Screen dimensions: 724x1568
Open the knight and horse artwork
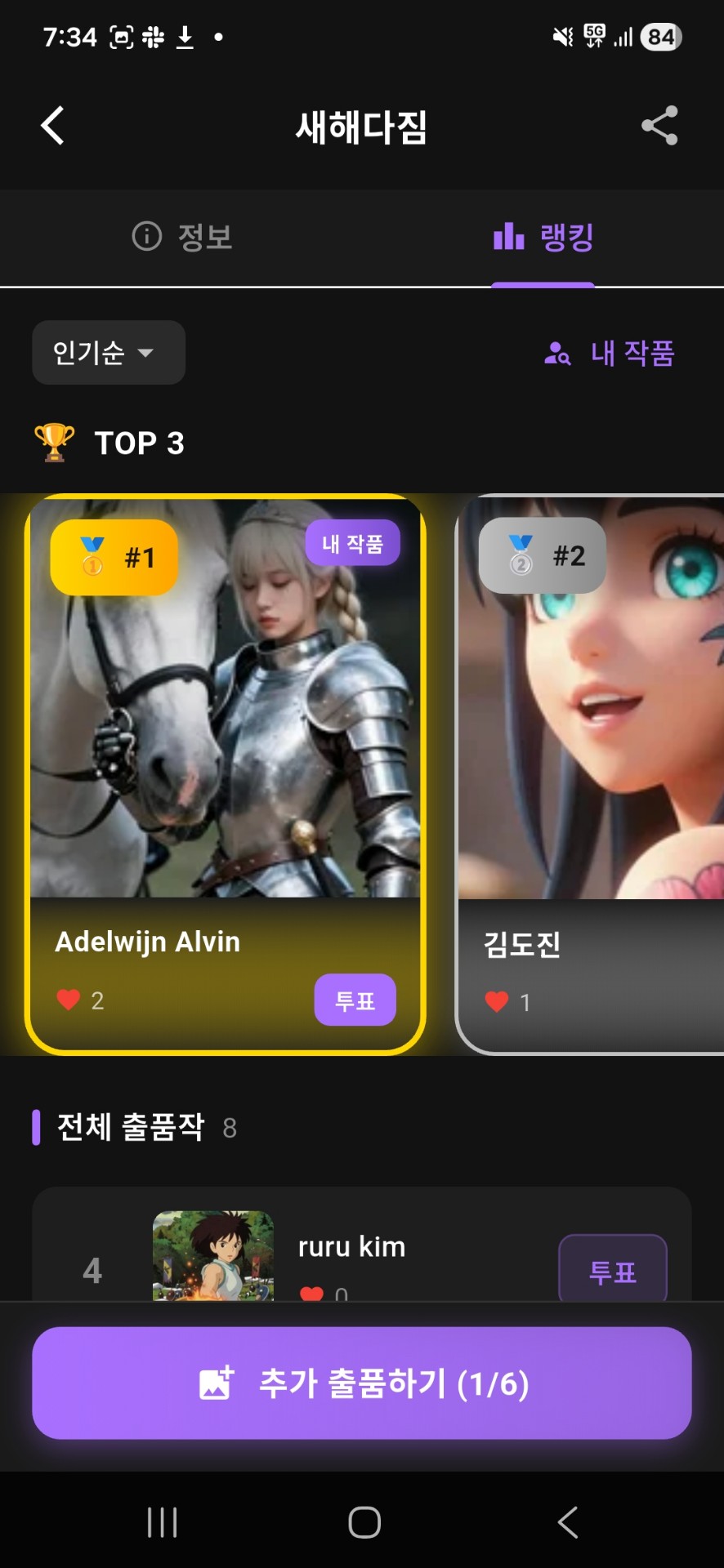coord(226,699)
